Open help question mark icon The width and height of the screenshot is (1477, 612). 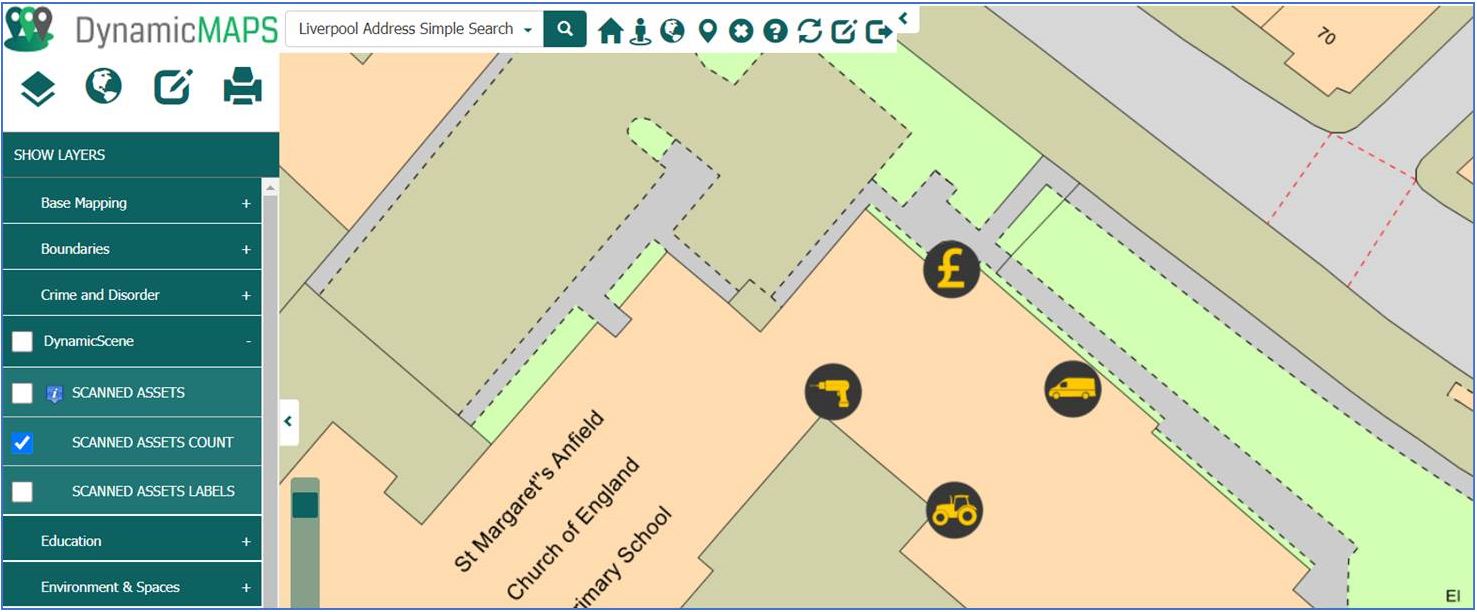point(775,31)
